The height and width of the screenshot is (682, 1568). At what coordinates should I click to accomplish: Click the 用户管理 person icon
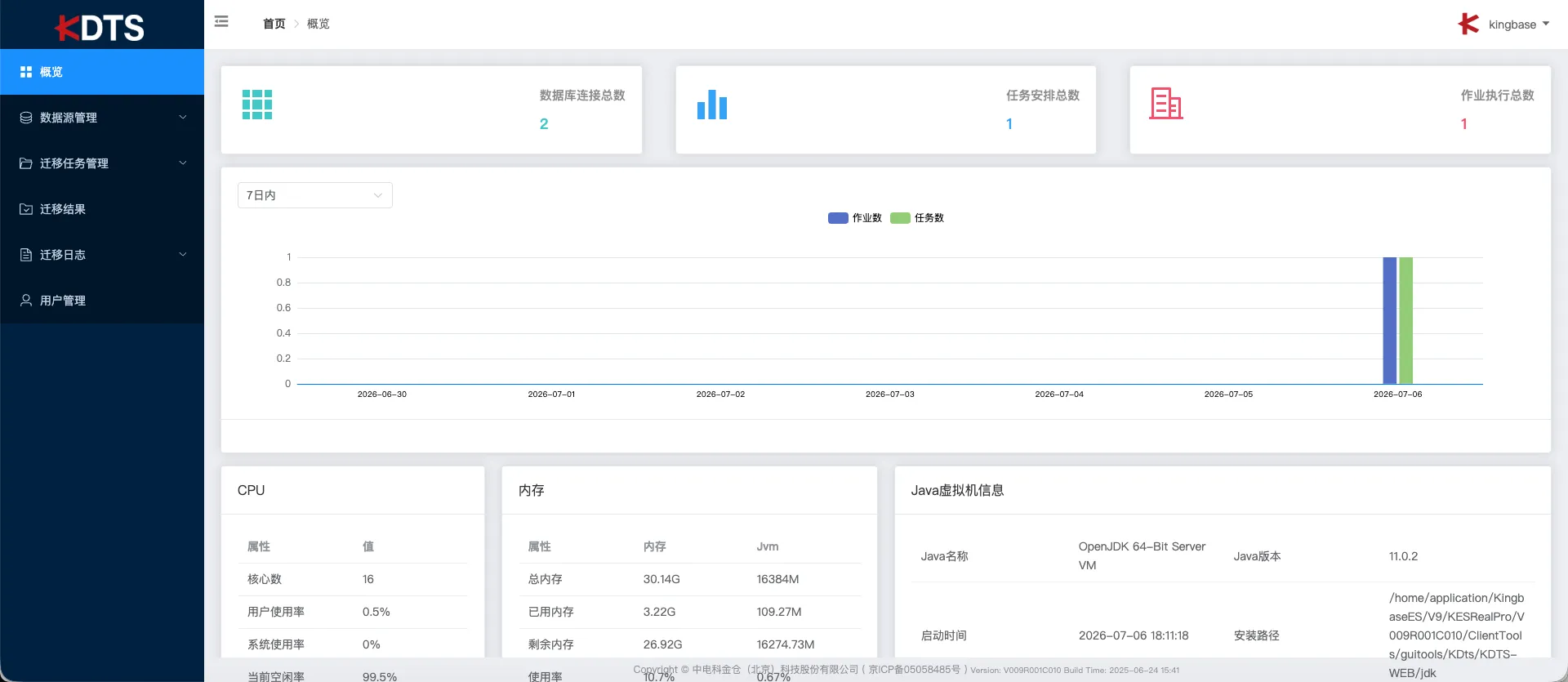point(26,301)
